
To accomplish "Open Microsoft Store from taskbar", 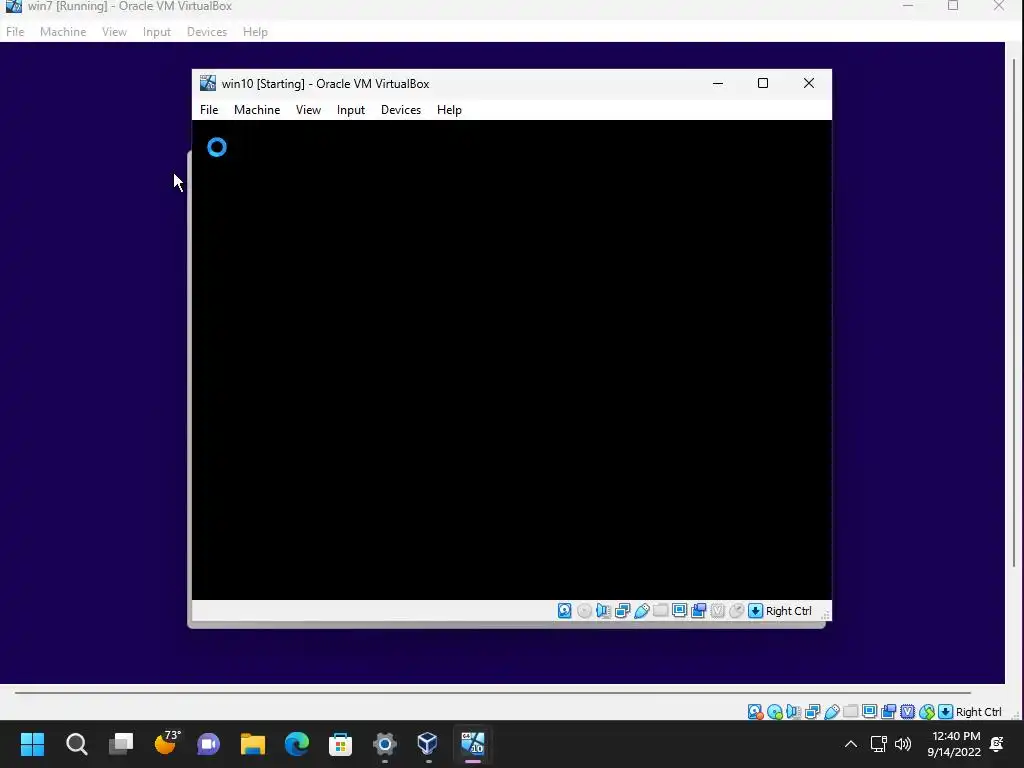I will tap(340, 744).
